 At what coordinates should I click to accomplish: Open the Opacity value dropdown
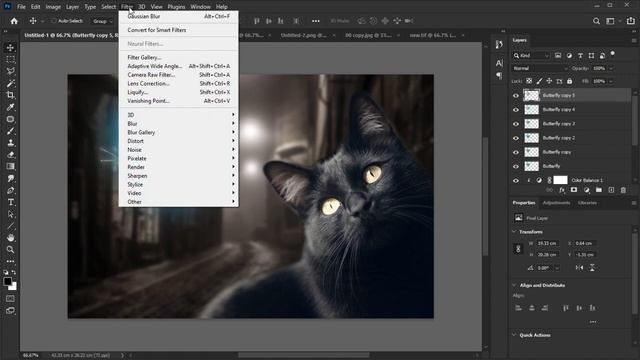coord(611,69)
